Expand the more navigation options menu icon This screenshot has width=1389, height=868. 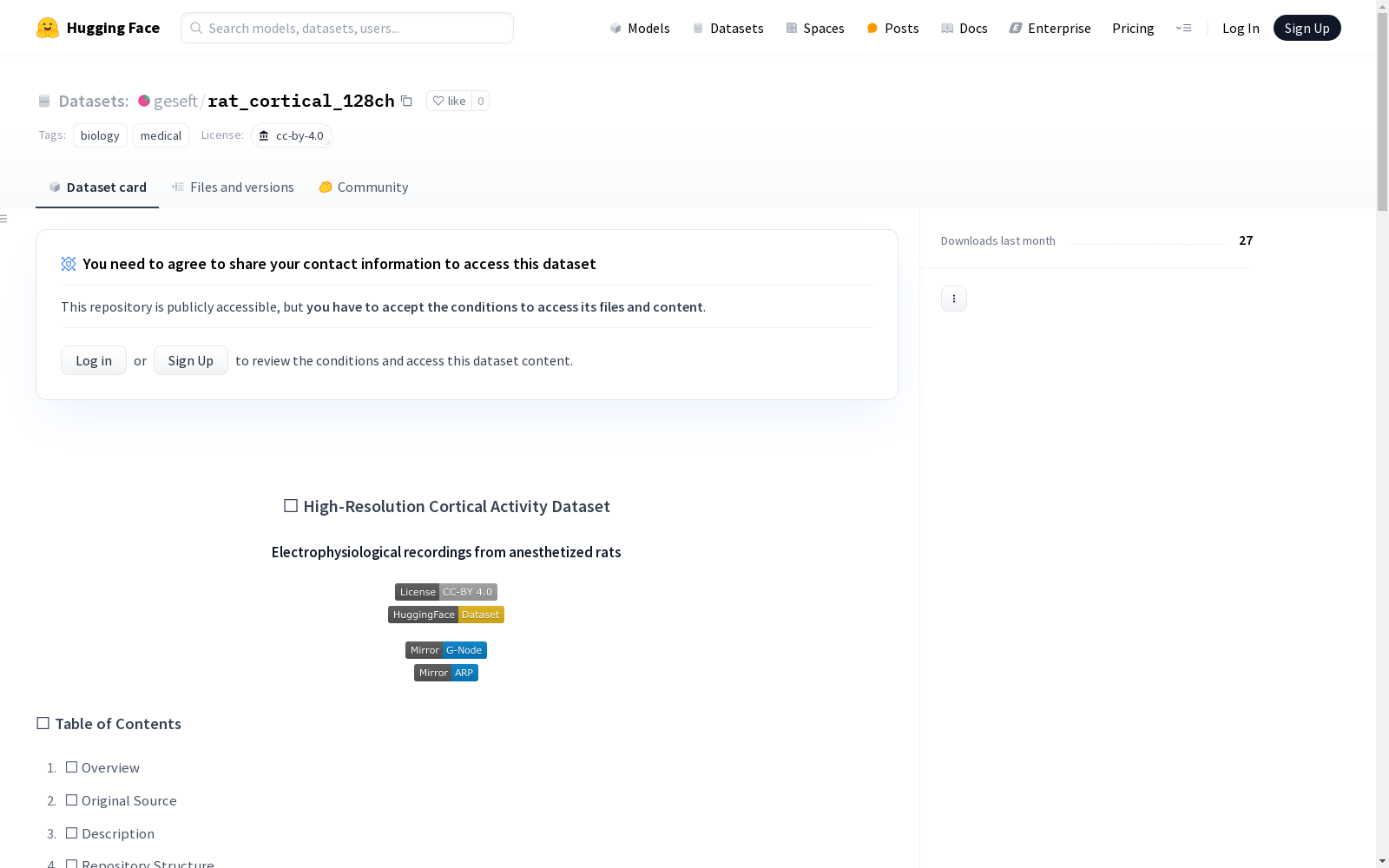point(1183,28)
